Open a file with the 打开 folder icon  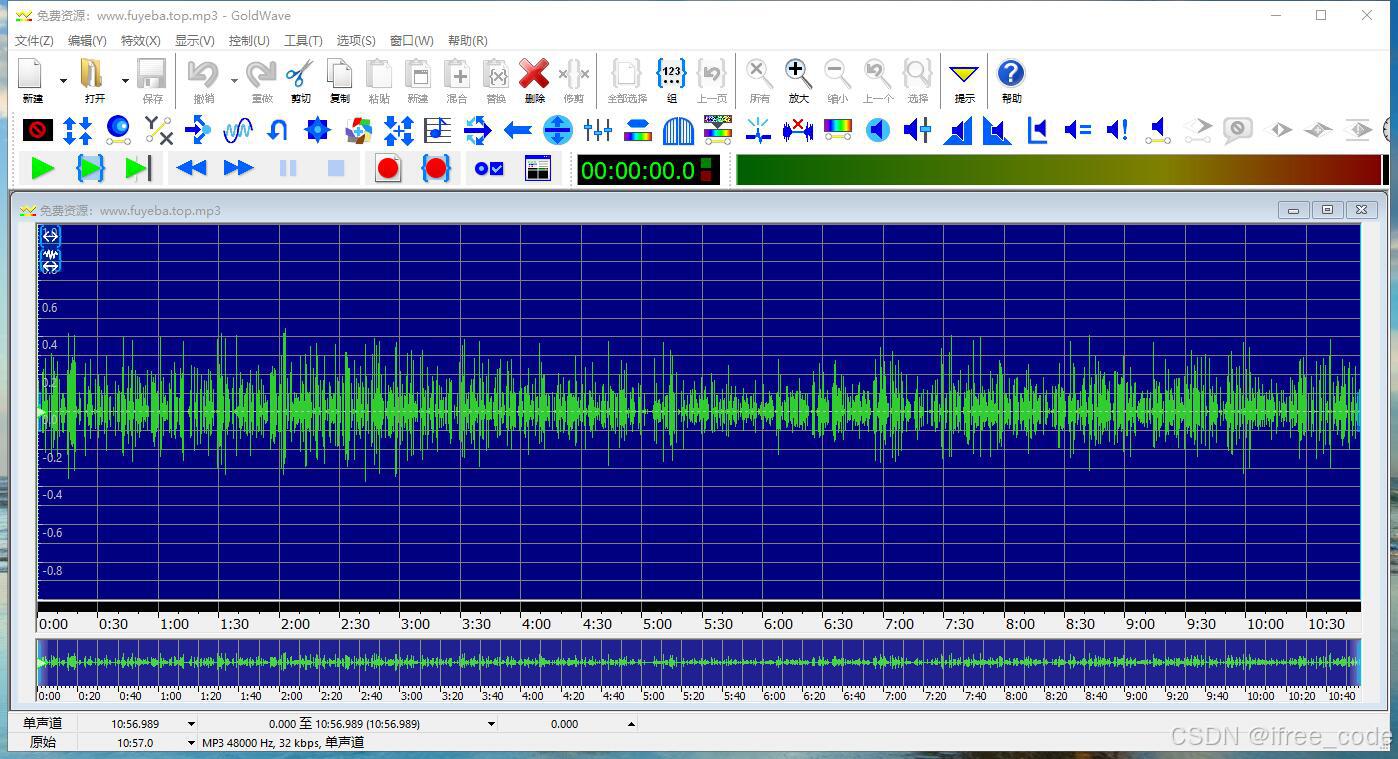[x=94, y=74]
